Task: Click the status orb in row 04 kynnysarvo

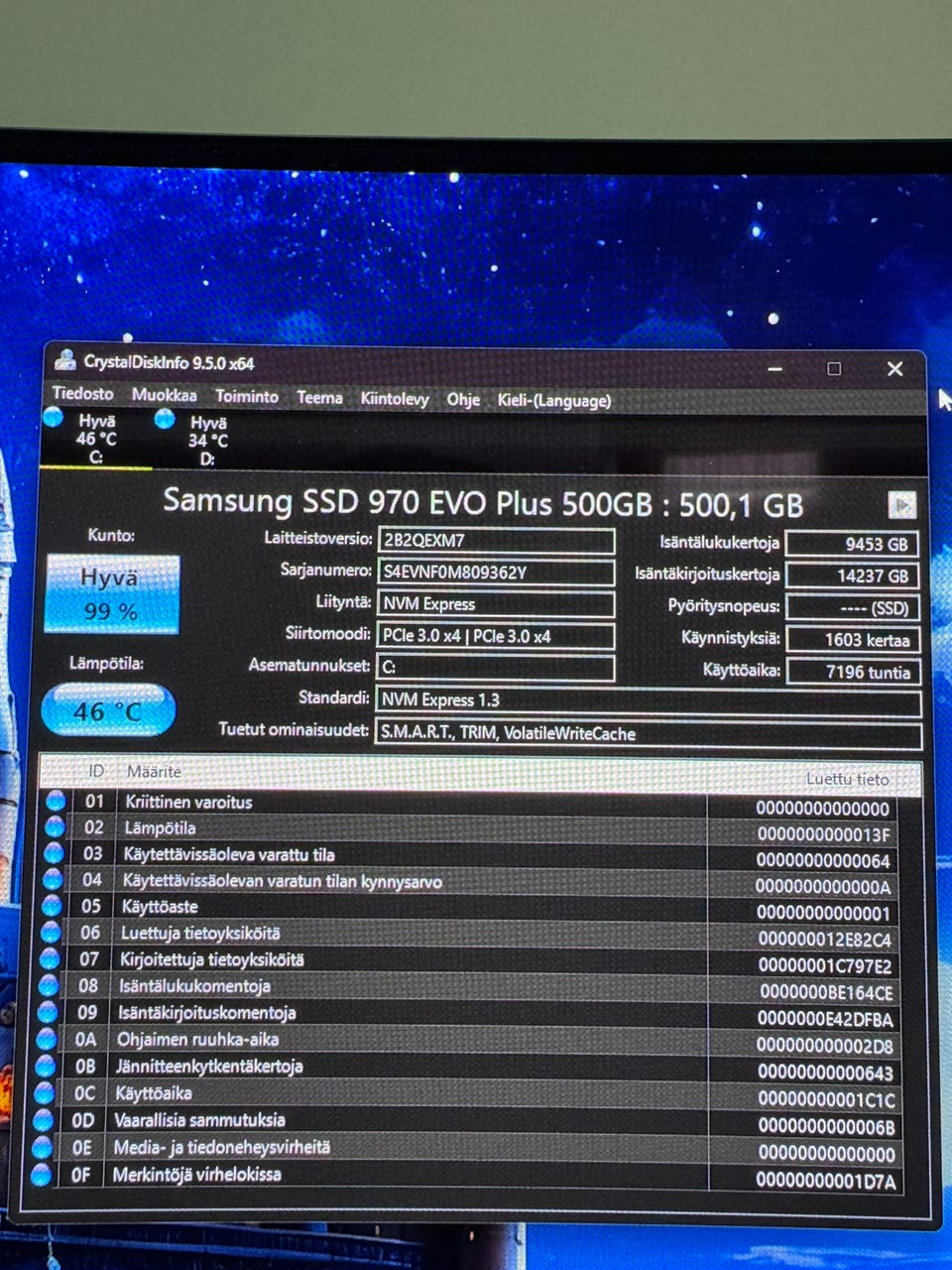Action: 53,879
